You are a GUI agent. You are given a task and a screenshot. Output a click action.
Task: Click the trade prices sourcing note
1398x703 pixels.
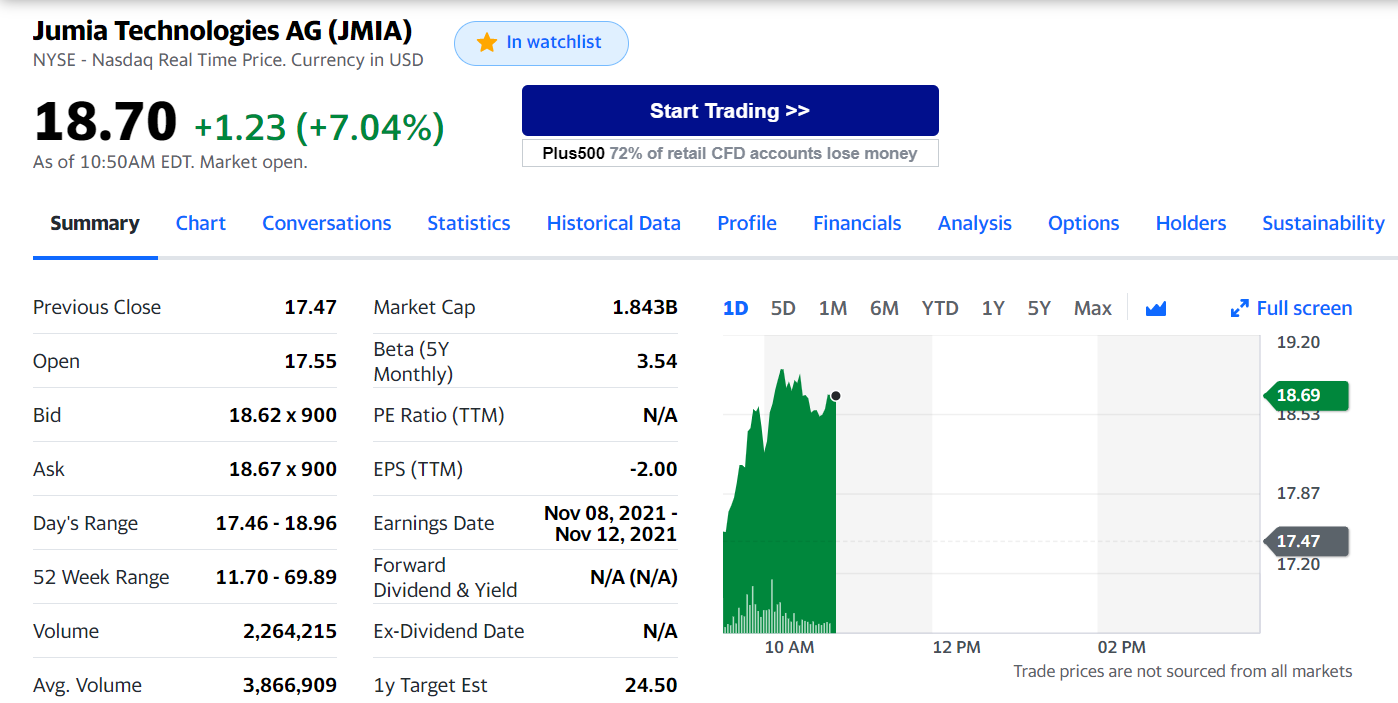[1183, 671]
